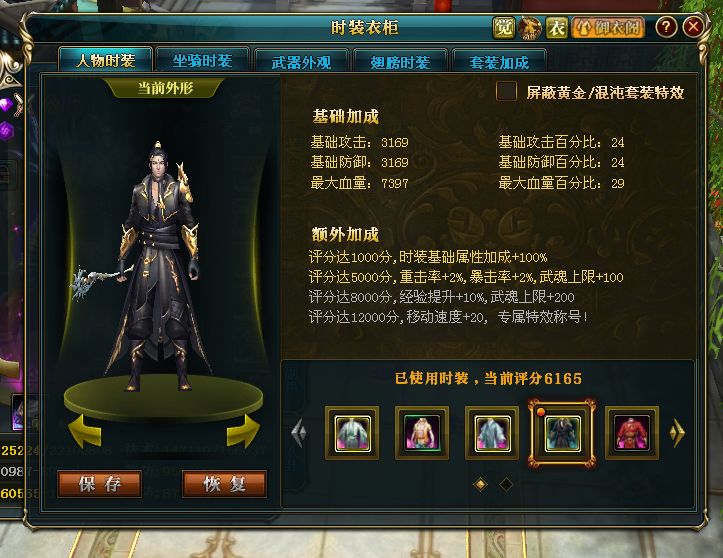723x558 pixels.
Task: Click the 恢复 restore button
Action: pyautogui.click(x=225, y=484)
